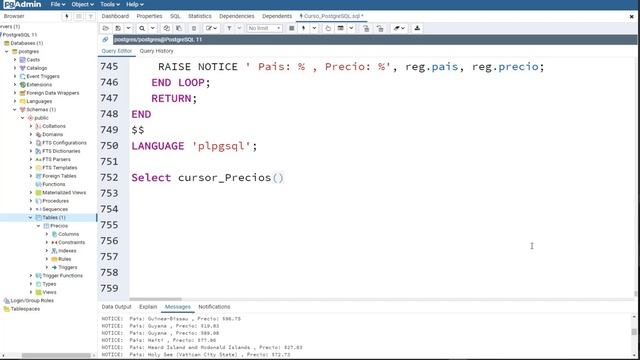Click the pgAdmin logo
Image resolution: width=640 pixels, height=360 pixels.
tap(22, 4)
